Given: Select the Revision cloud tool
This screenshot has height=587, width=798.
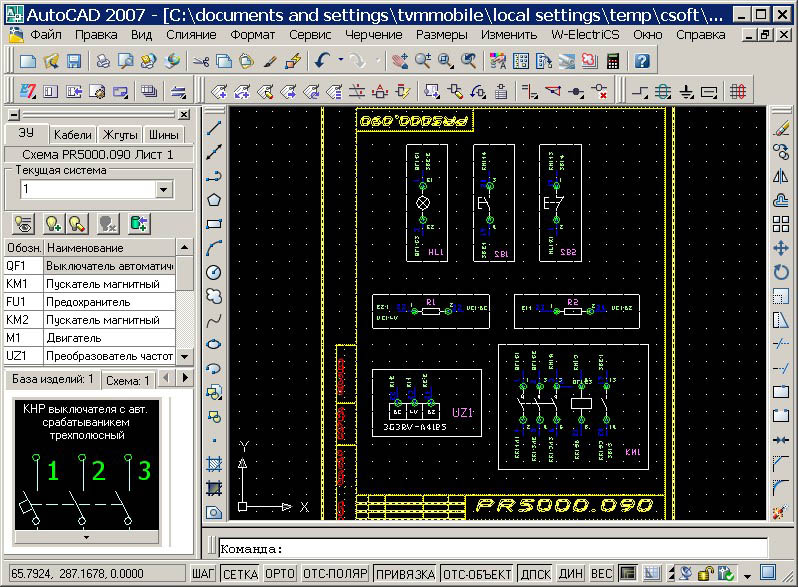Looking at the screenshot, I should point(214,296).
